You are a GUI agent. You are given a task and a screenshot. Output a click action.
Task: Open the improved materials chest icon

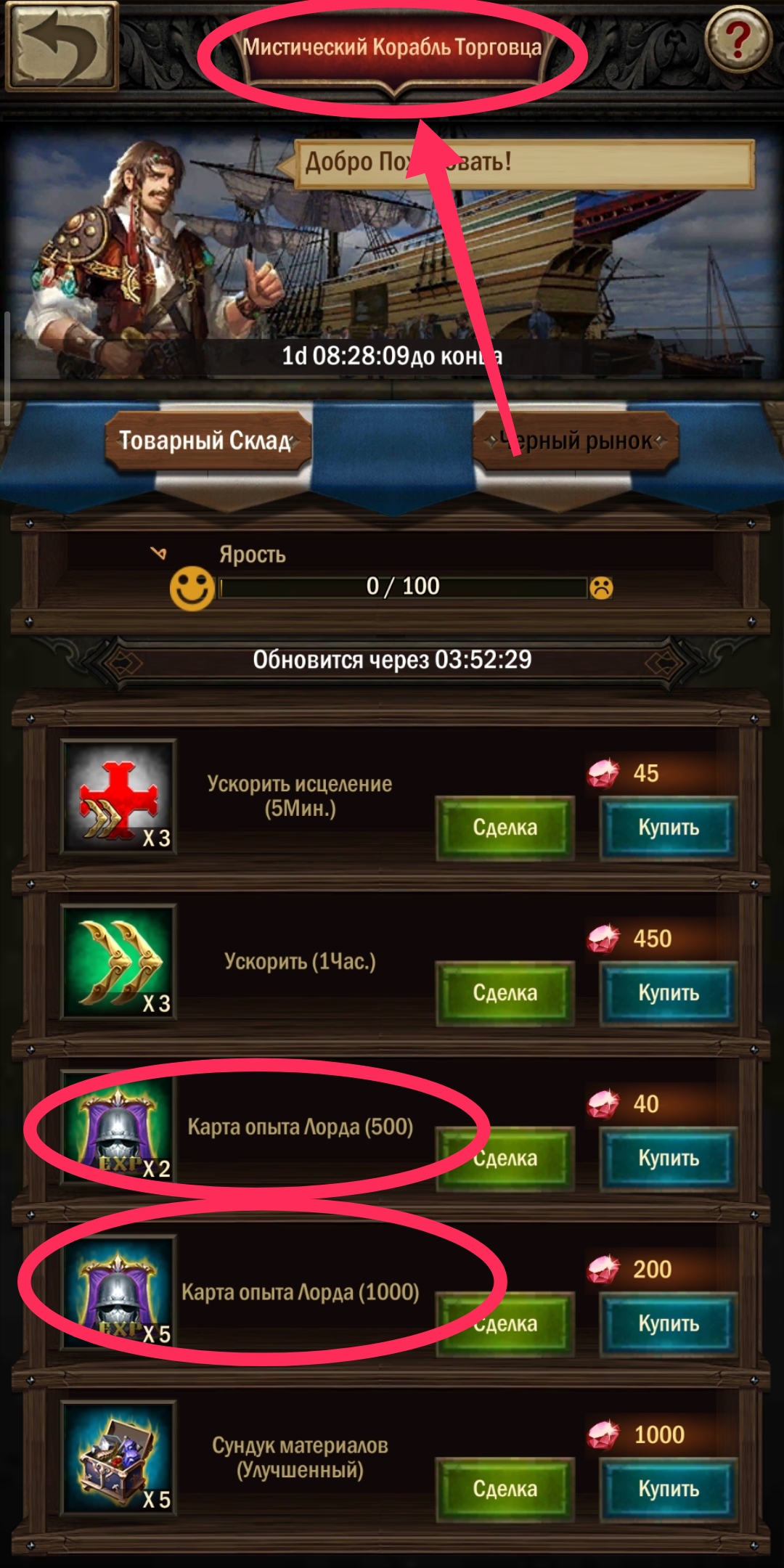click(118, 1458)
